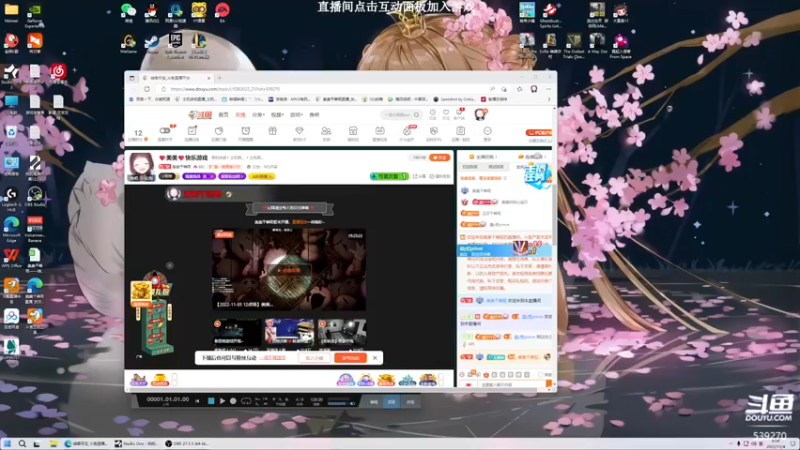Launch NetEase Cloud Music red icon

coord(58,73)
